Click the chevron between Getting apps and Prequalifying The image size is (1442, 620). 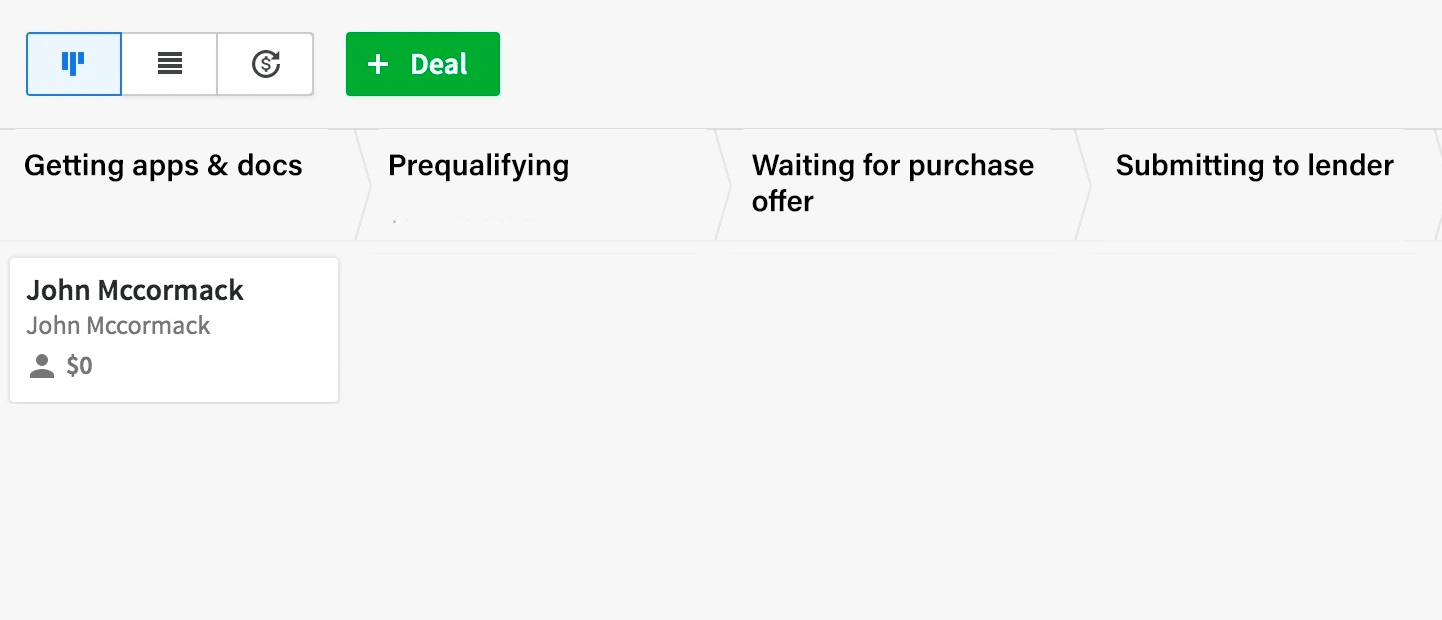(x=363, y=185)
